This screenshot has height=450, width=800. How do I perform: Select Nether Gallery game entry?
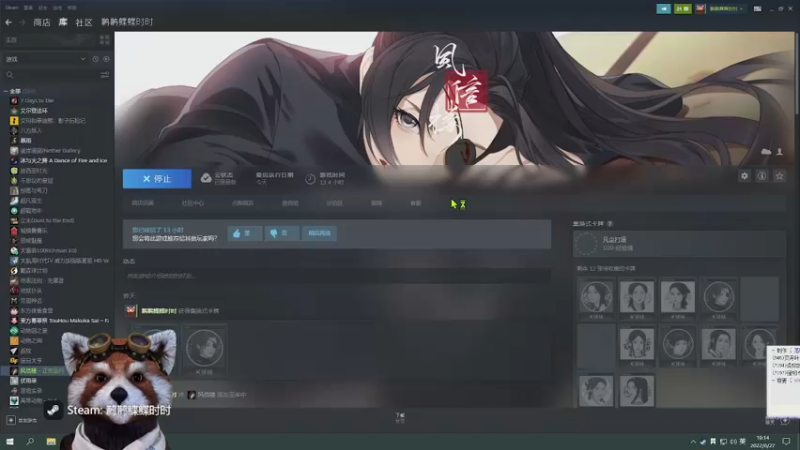tap(50, 151)
